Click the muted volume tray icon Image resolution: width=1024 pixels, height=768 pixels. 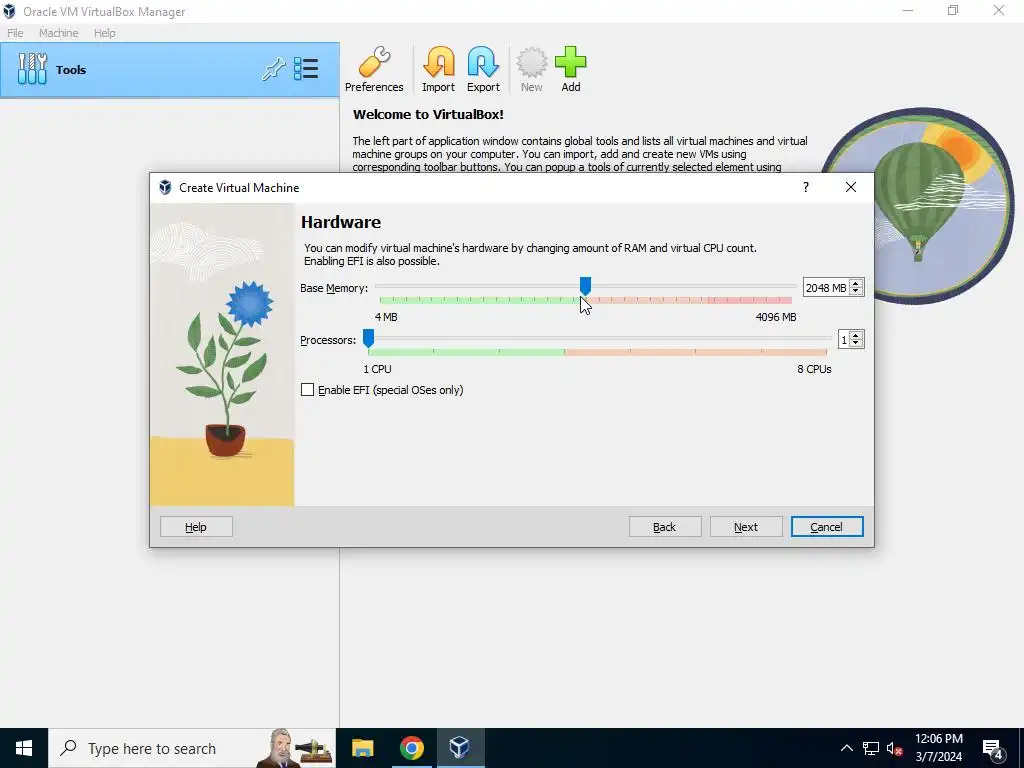pyautogui.click(x=894, y=749)
